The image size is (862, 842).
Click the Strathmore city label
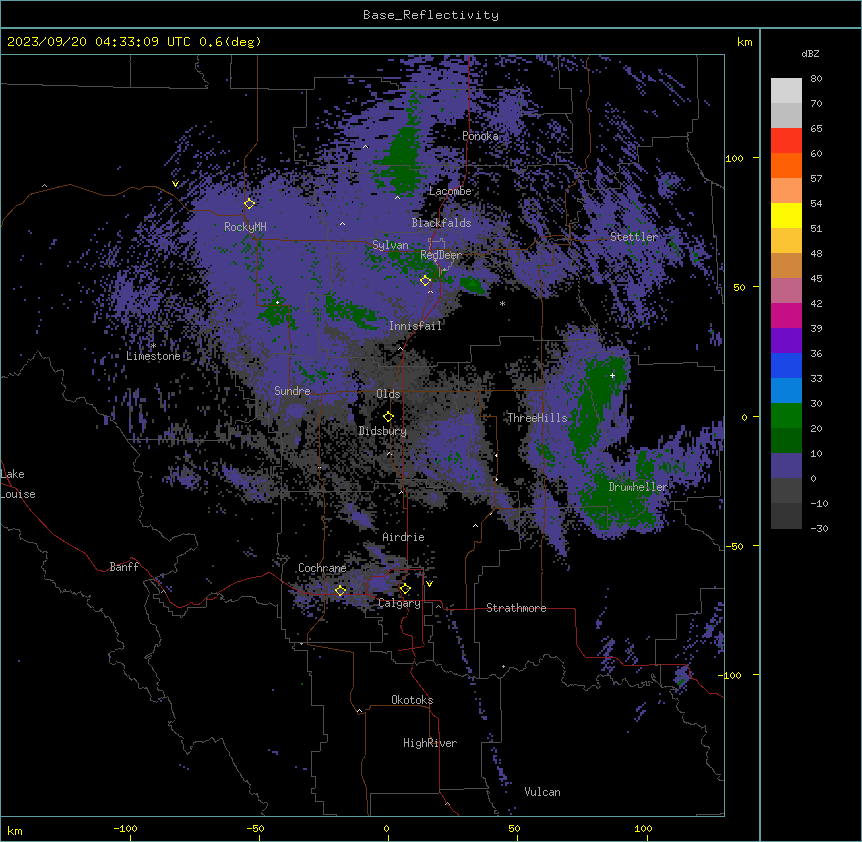click(516, 607)
